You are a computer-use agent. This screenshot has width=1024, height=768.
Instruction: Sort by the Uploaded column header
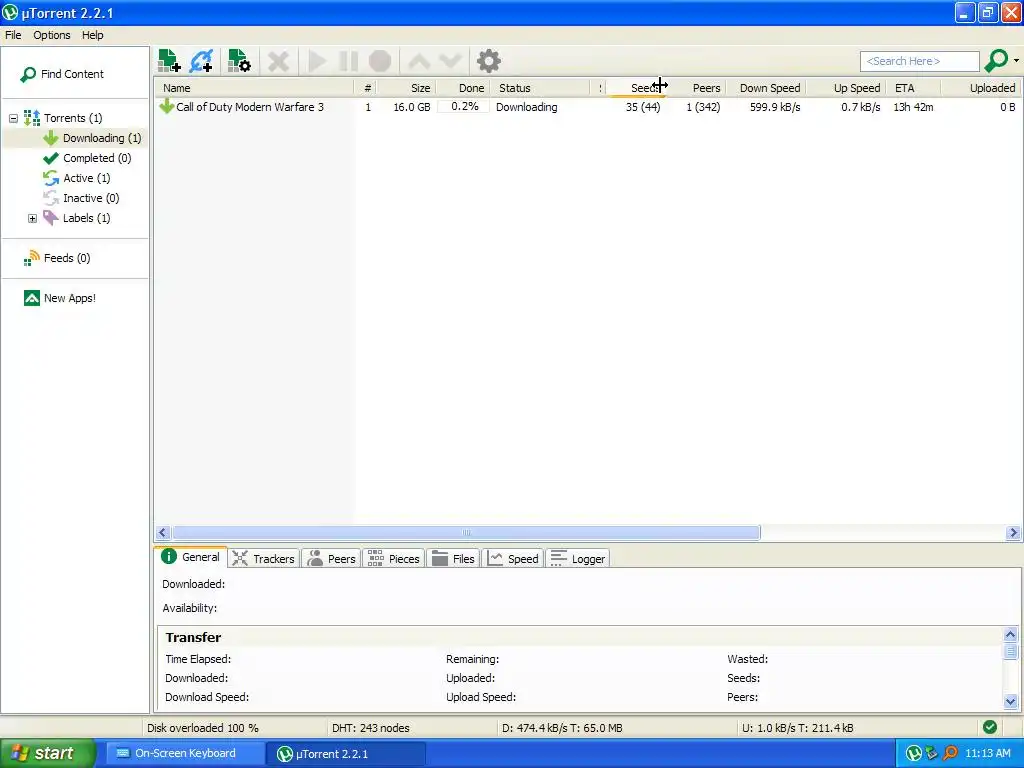coord(981,88)
